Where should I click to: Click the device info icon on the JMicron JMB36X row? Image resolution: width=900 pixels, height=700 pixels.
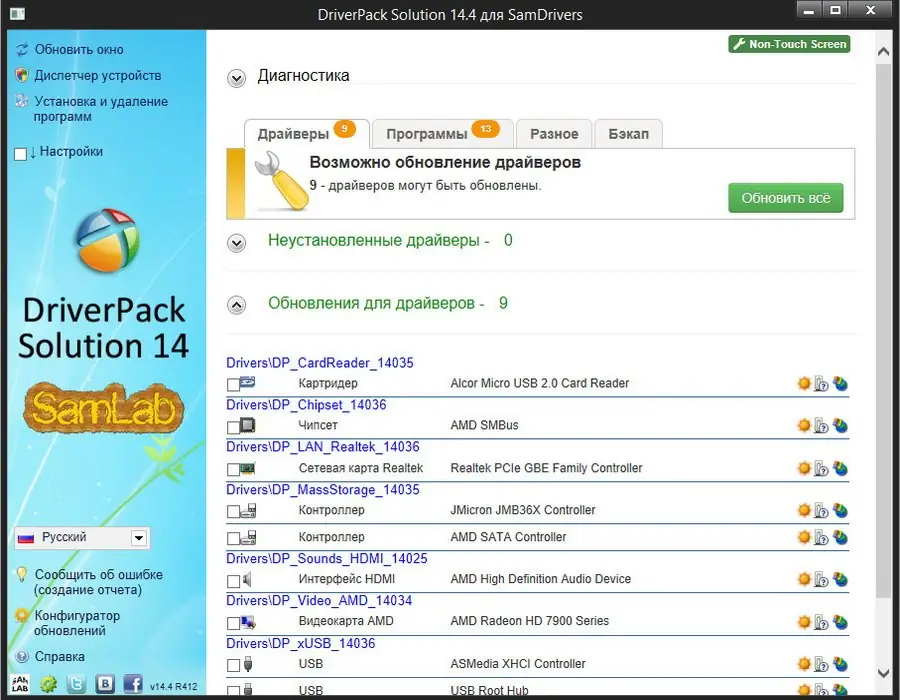821,511
